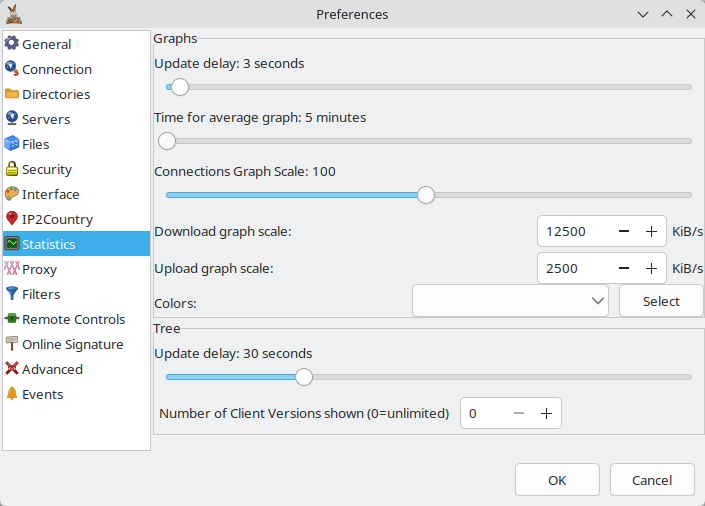
Task: Select Remote Controls page
Action: click(76, 319)
